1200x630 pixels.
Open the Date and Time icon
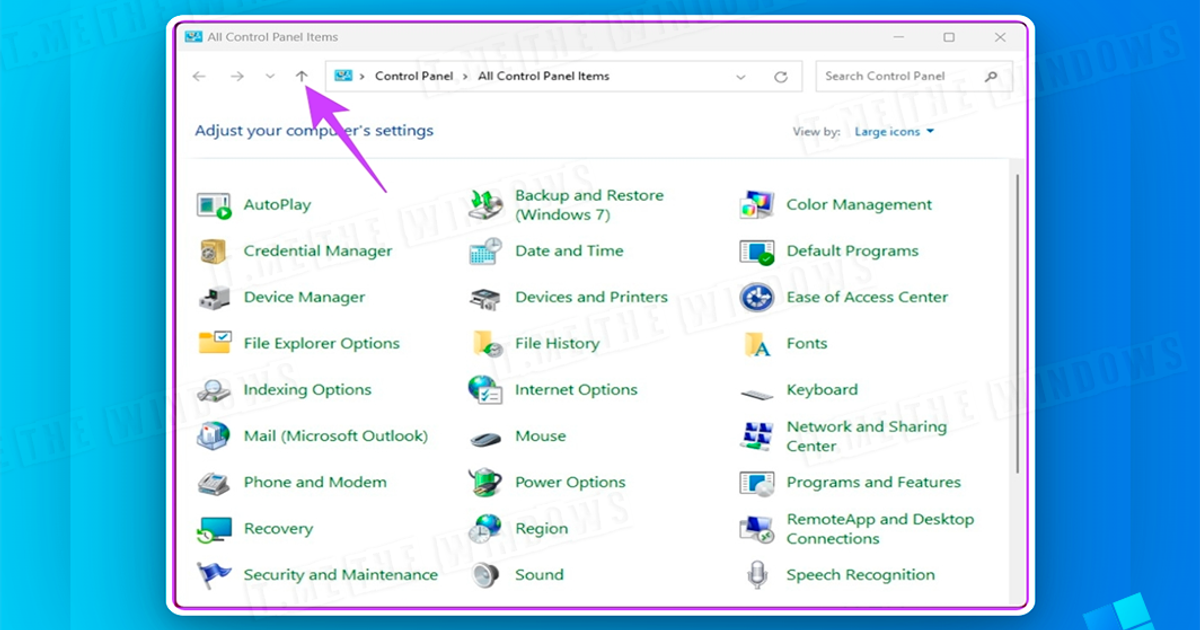tap(486, 251)
